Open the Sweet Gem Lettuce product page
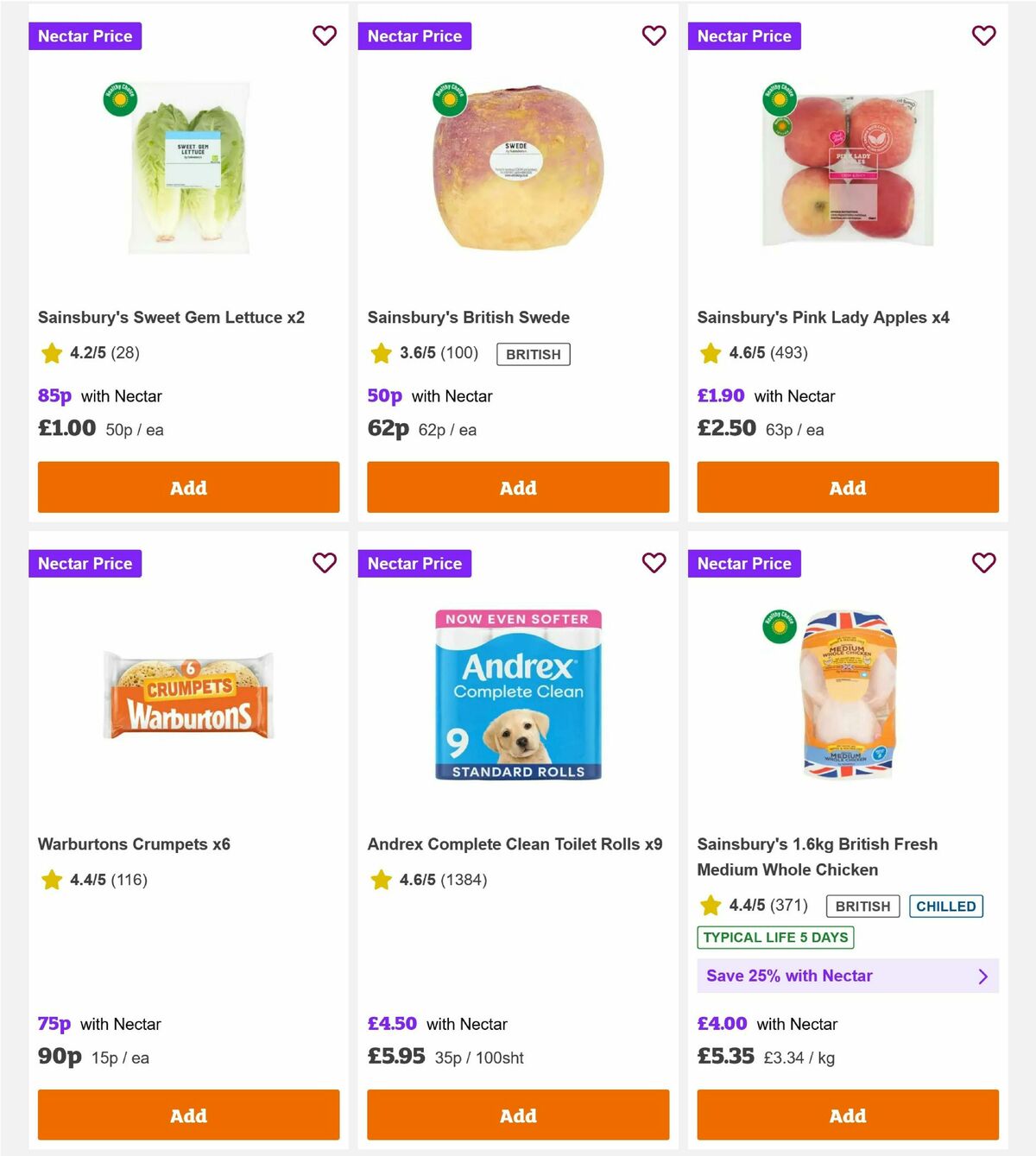The image size is (1036, 1156). pos(171,317)
